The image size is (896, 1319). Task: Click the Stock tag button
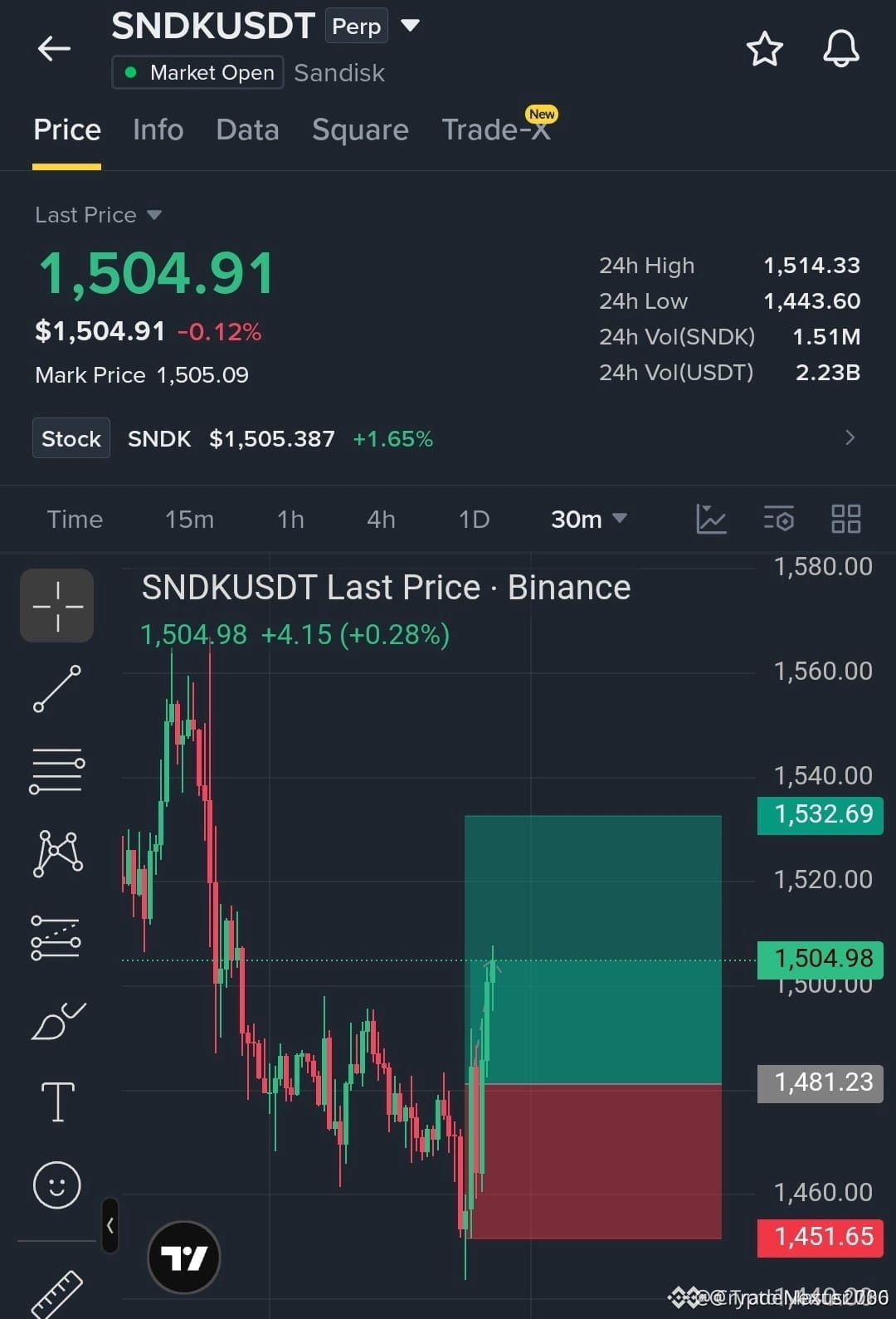pos(71,438)
